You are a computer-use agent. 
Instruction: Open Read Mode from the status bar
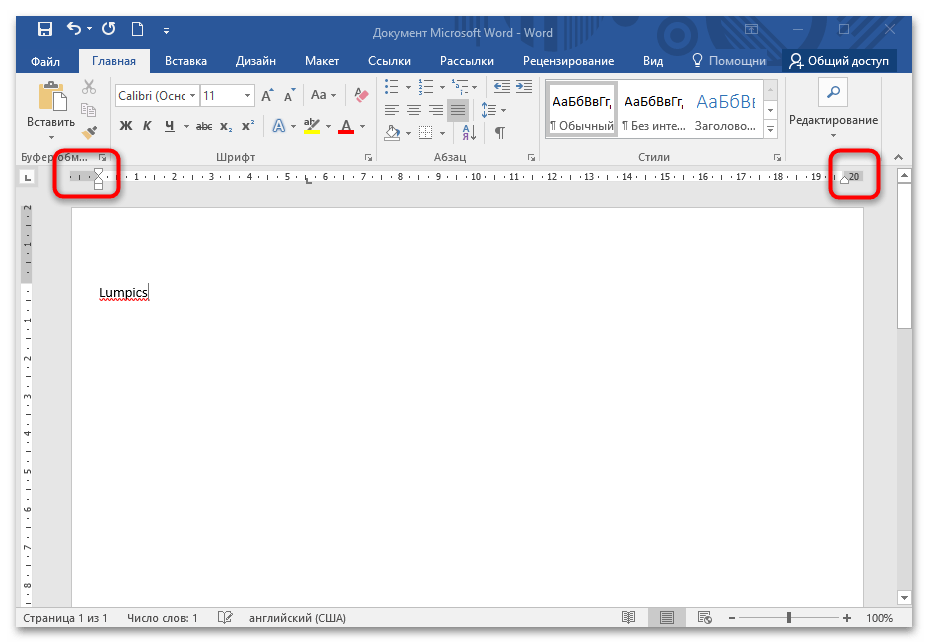point(628,618)
